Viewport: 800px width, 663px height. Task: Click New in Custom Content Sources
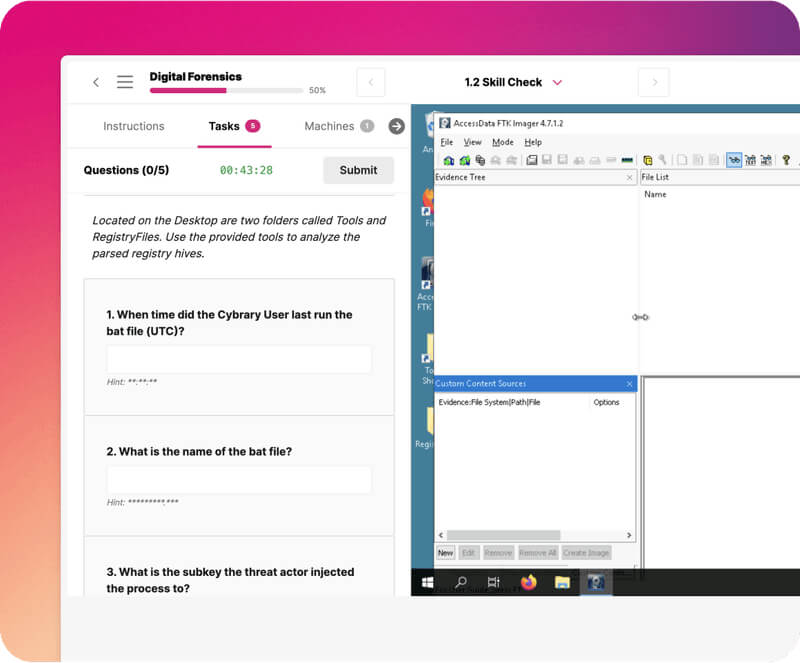(x=445, y=553)
